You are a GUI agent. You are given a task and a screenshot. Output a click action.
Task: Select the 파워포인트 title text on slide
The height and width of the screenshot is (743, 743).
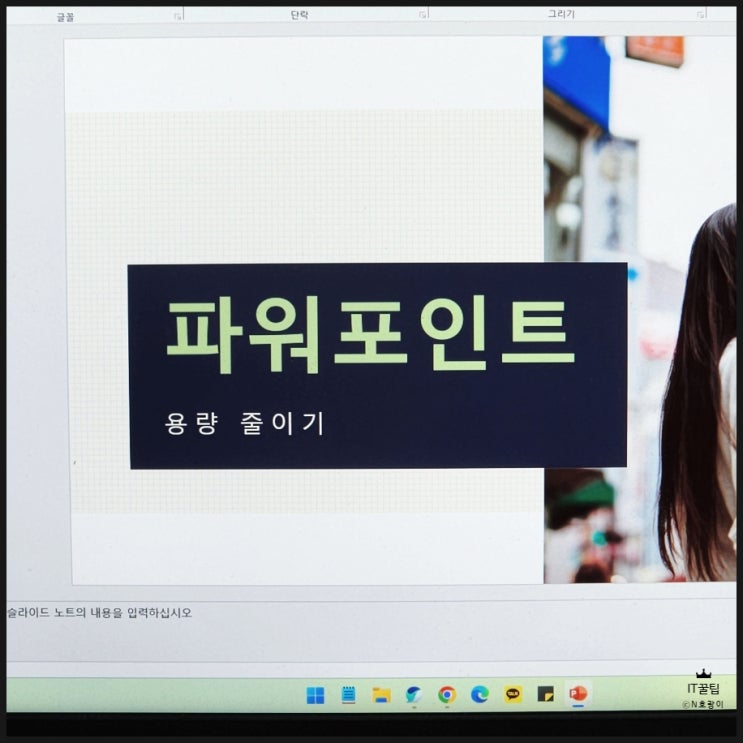pyautogui.click(x=371, y=334)
